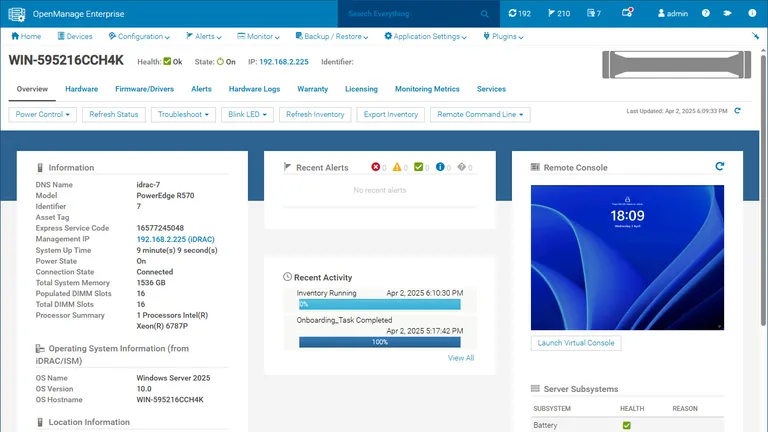Refresh the Remote Console preview
768x432 pixels.
coord(719,167)
